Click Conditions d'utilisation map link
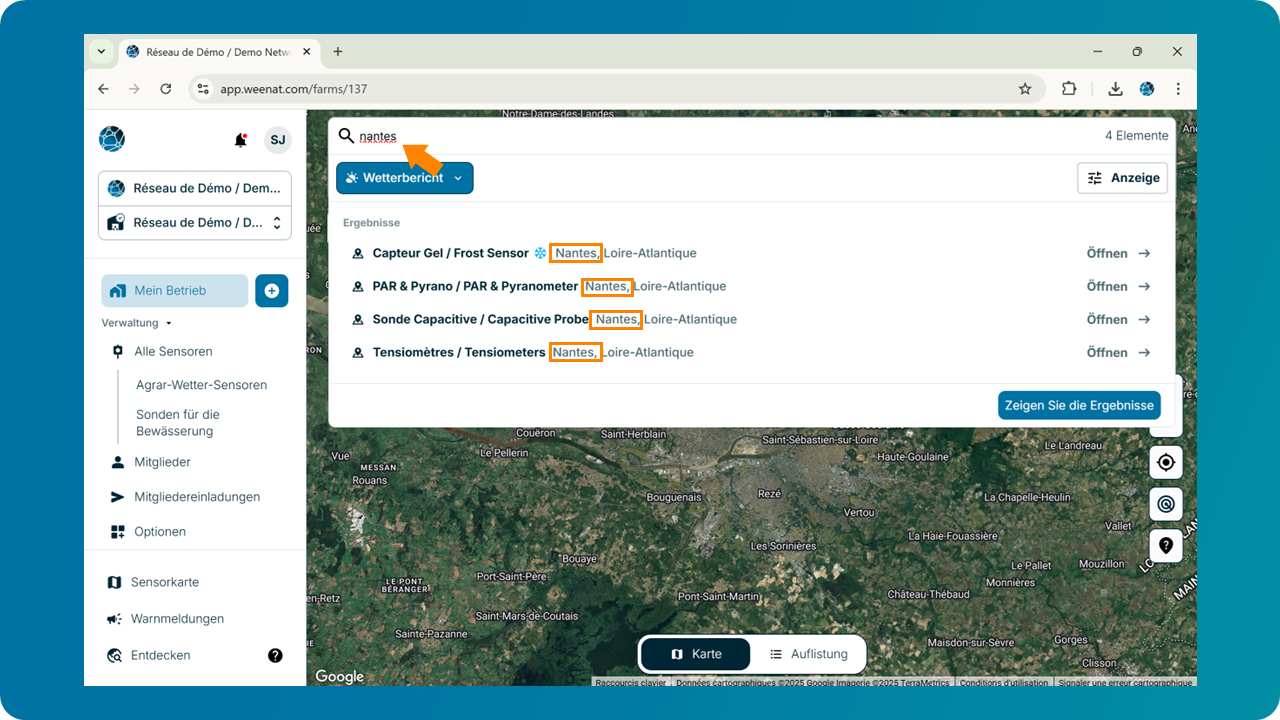The image size is (1280, 720). point(1003,682)
